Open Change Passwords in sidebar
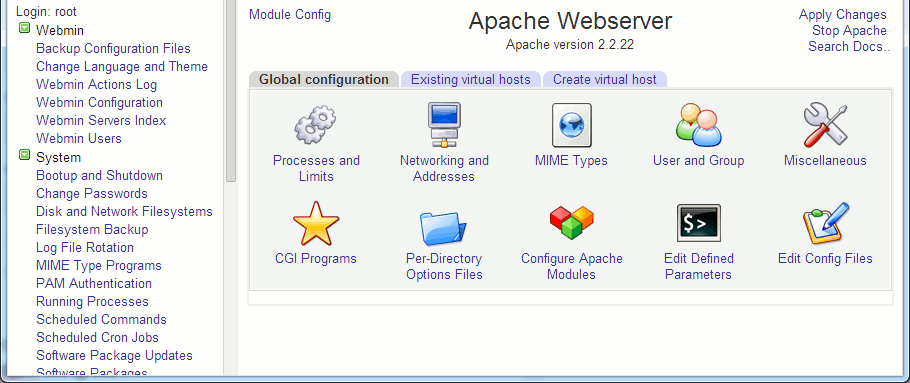Image resolution: width=910 pixels, height=383 pixels. [92, 193]
